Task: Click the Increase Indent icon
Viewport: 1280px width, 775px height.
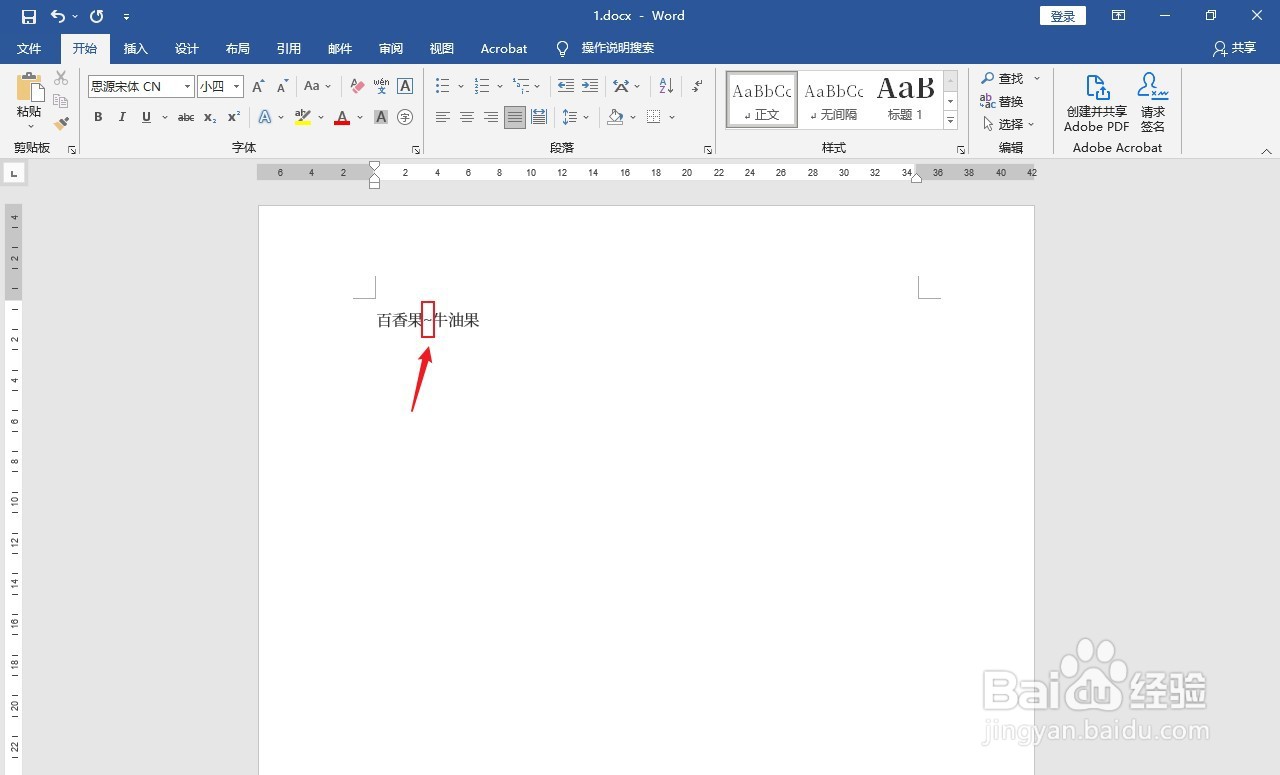Action: [590, 86]
